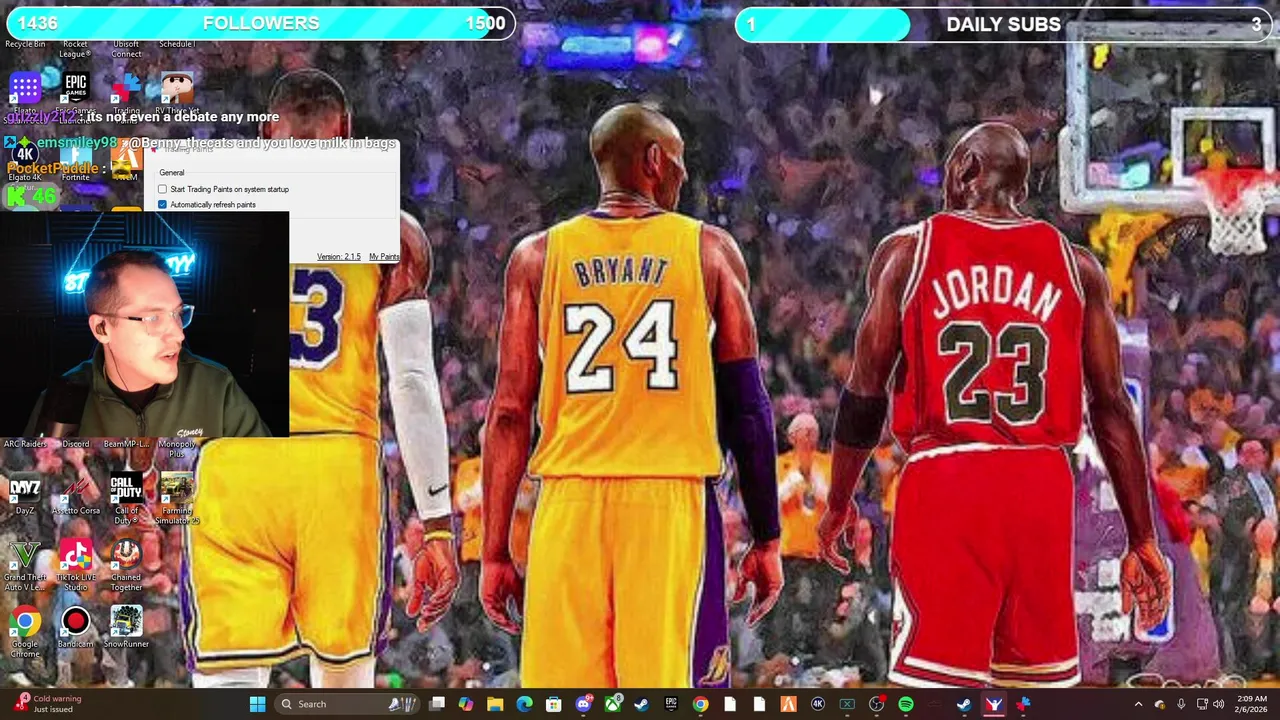Open RV There Yet desktop shortcut
Viewport: 1280px width, 720px height.
tap(177, 92)
